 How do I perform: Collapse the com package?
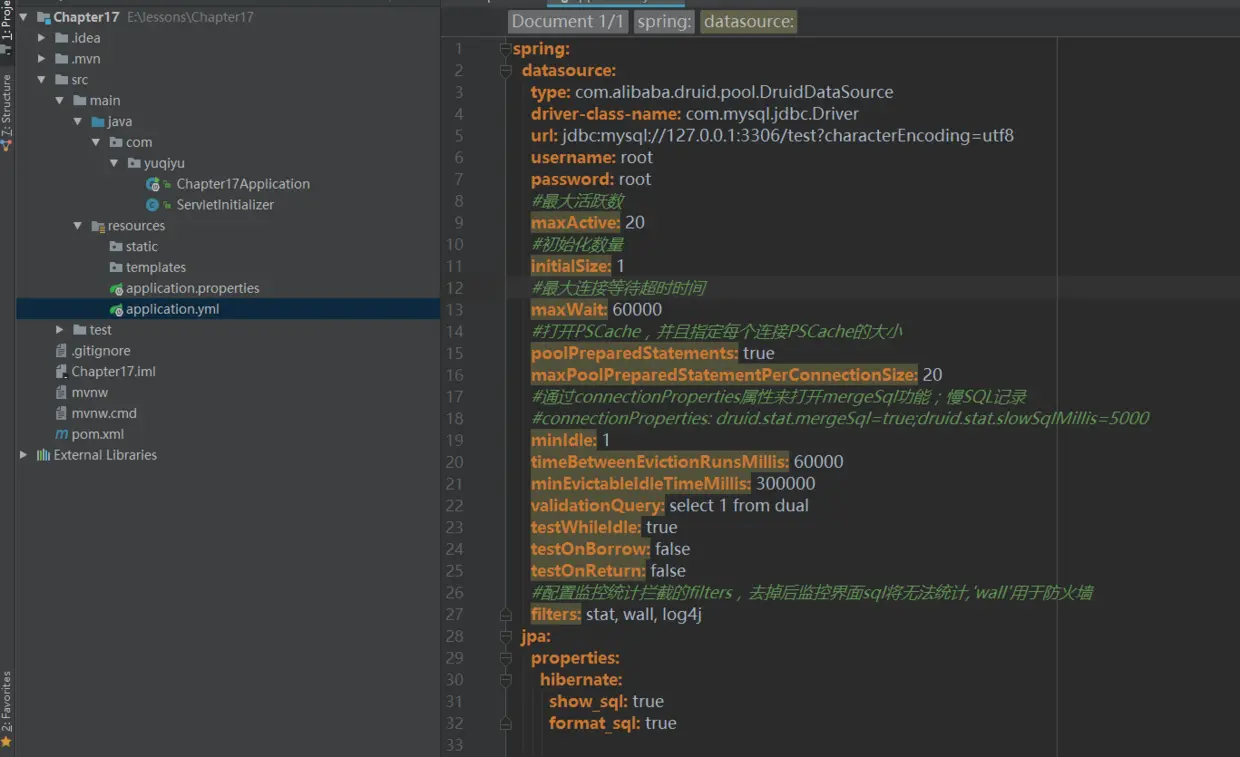(x=95, y=142)
